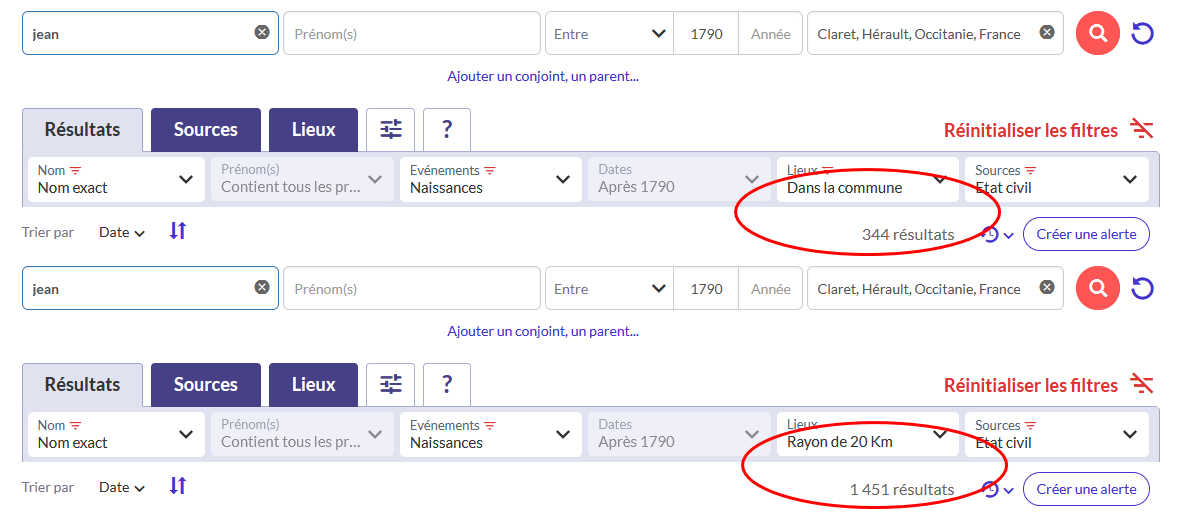Expand the 'Rayon de 20 Km' Lieux dropdown
Viewport: 1177px width, 512px height.
point(867,435)
